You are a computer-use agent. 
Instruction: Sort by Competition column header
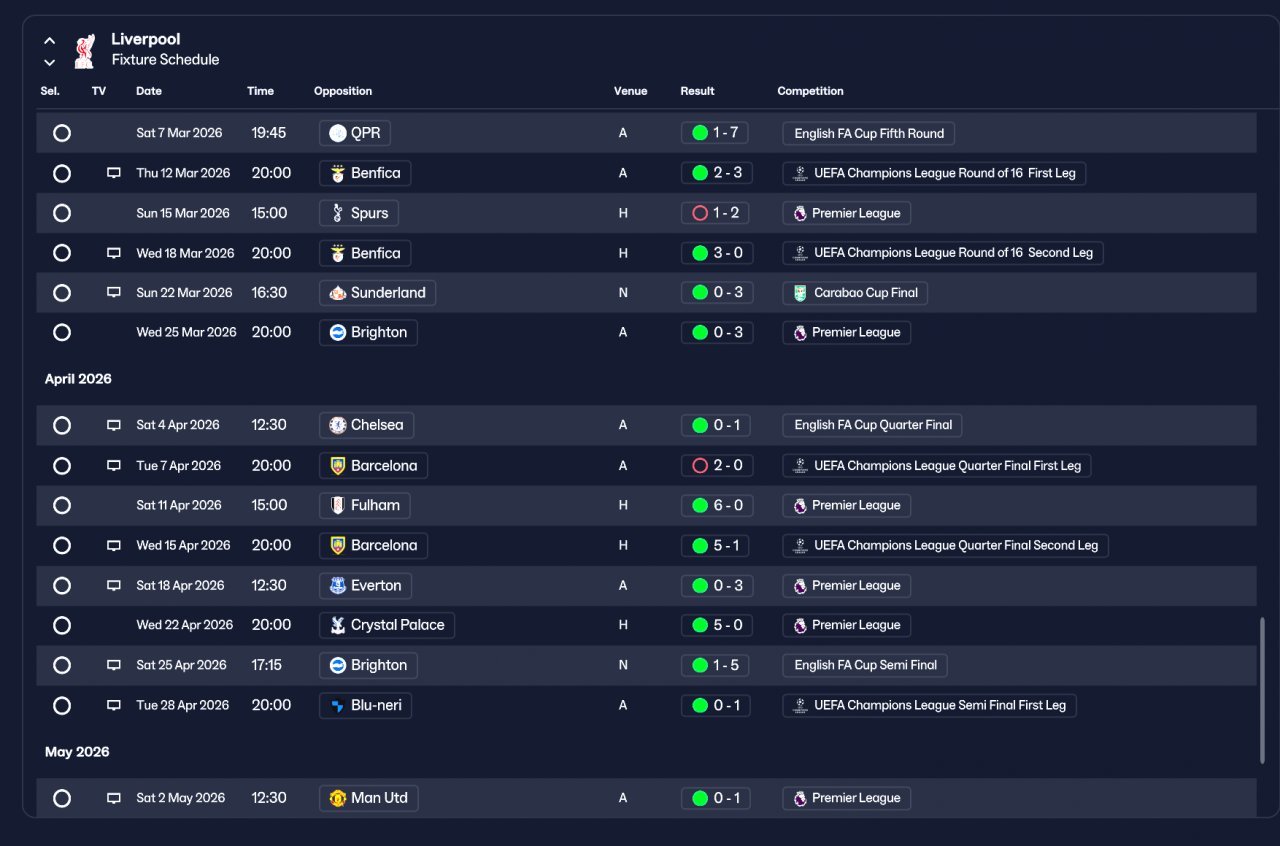[810, 91]
